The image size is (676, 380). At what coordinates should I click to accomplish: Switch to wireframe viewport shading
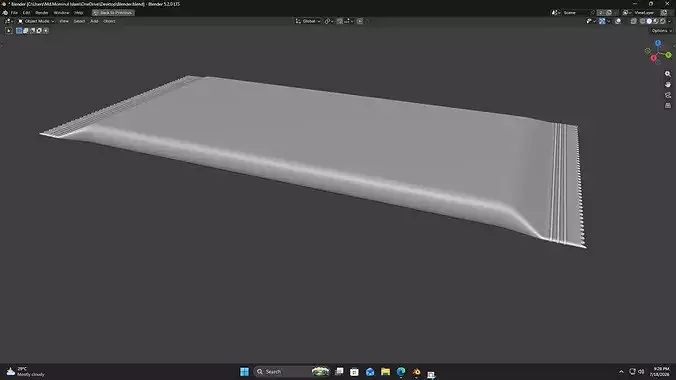tap(642, 21)
